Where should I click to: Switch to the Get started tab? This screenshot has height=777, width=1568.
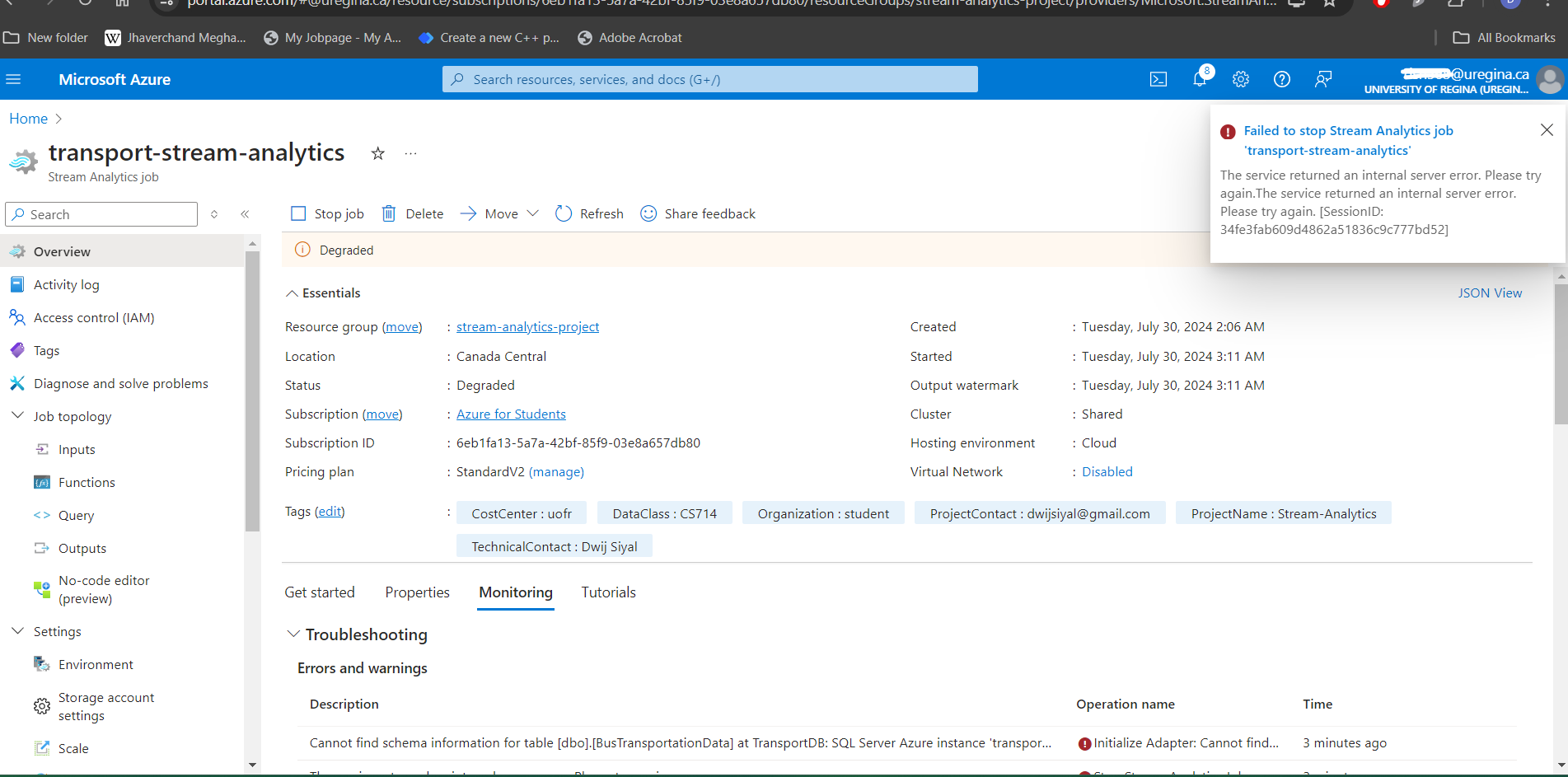pos(320,592)
